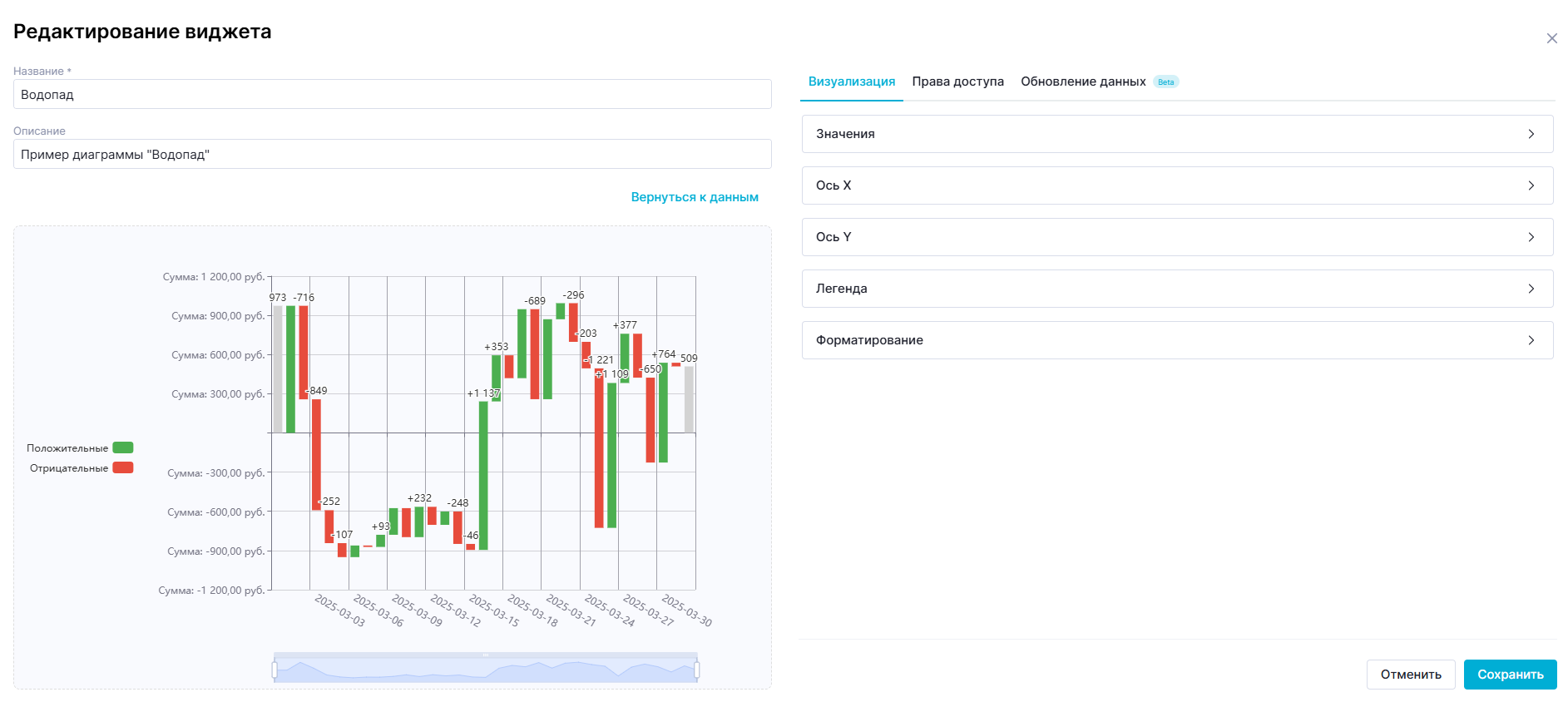
Task: Toggle the Отрицательные legend red swatch
Action: (123, 468)
